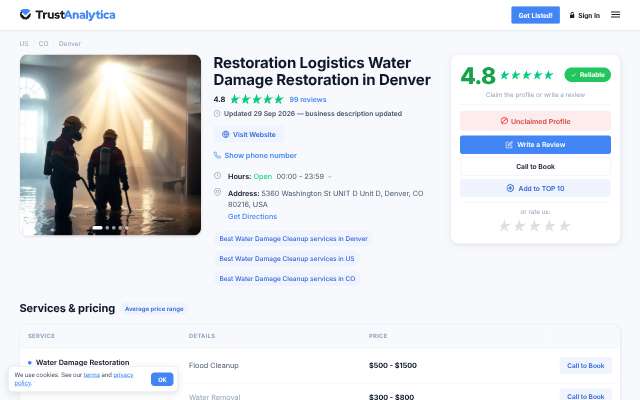Rate with the fifth empty star
The height and width of the screenshot is (400, 640).
coord(564,226)
